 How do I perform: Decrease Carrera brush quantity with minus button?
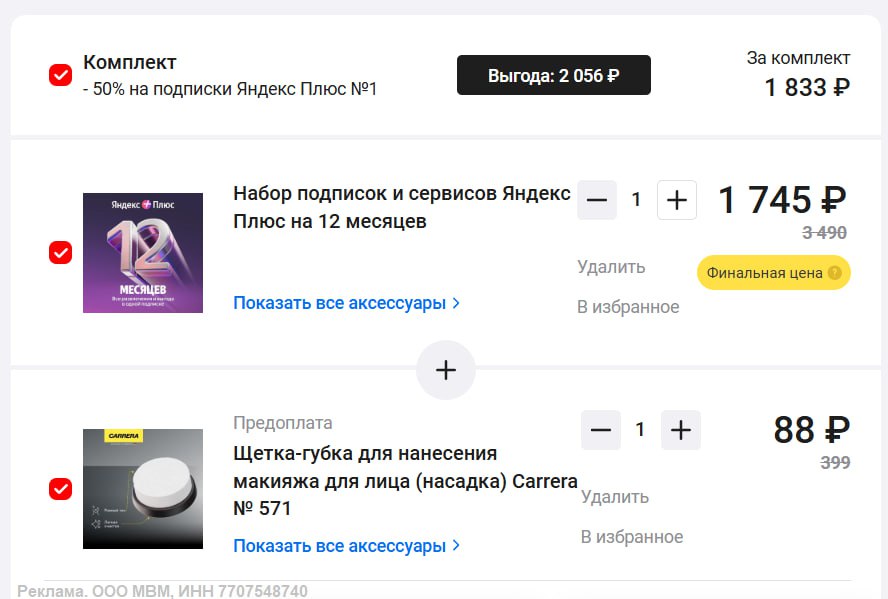(x=601, y=430)
